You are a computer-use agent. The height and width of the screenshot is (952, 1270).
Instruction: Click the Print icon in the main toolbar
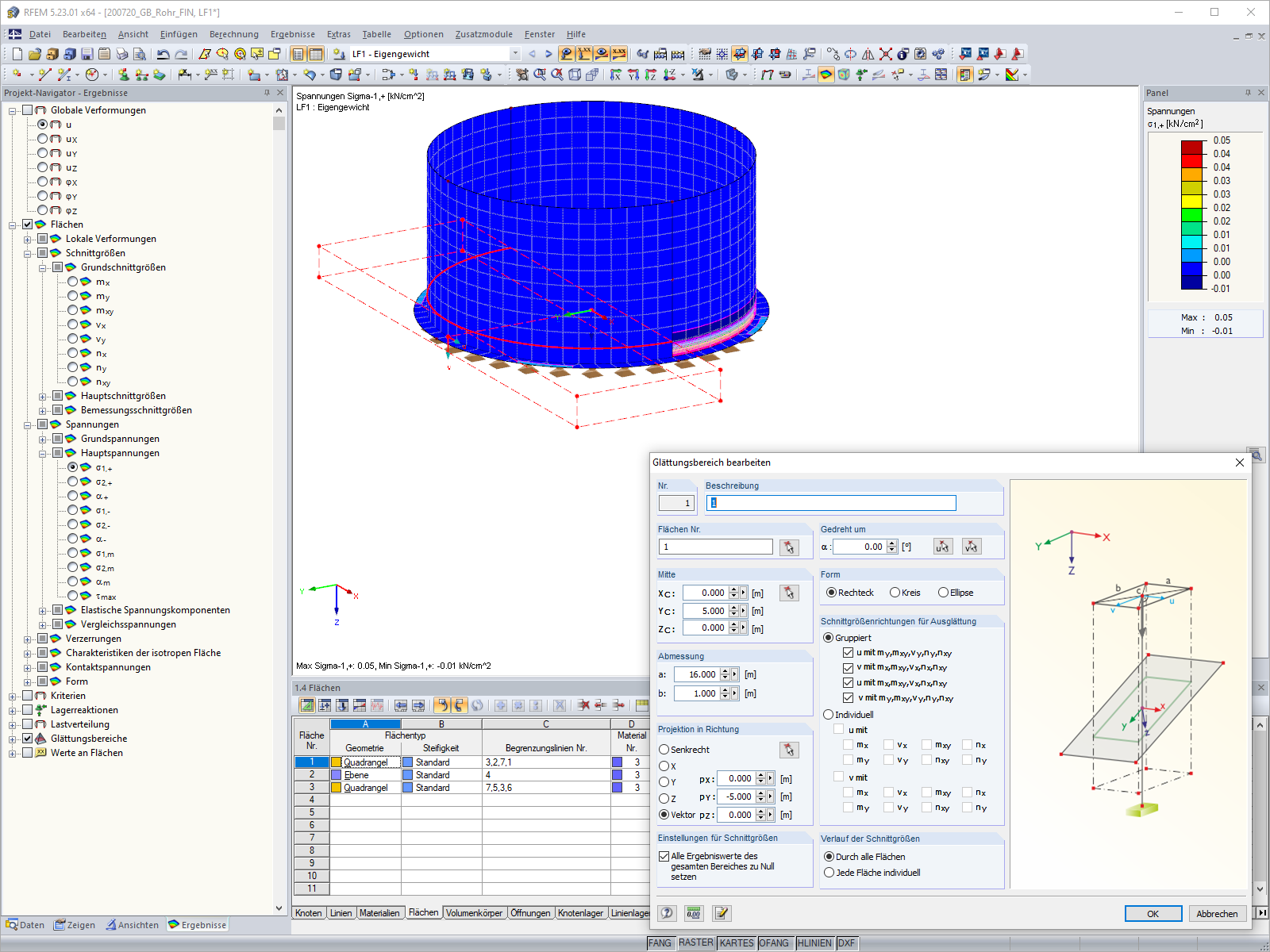tap(121, 54)
